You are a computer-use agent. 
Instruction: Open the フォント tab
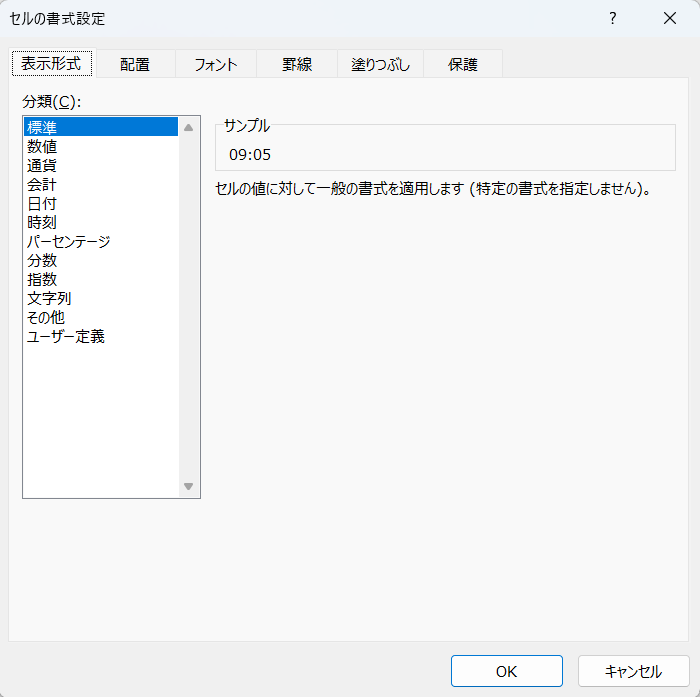[216, 64]
